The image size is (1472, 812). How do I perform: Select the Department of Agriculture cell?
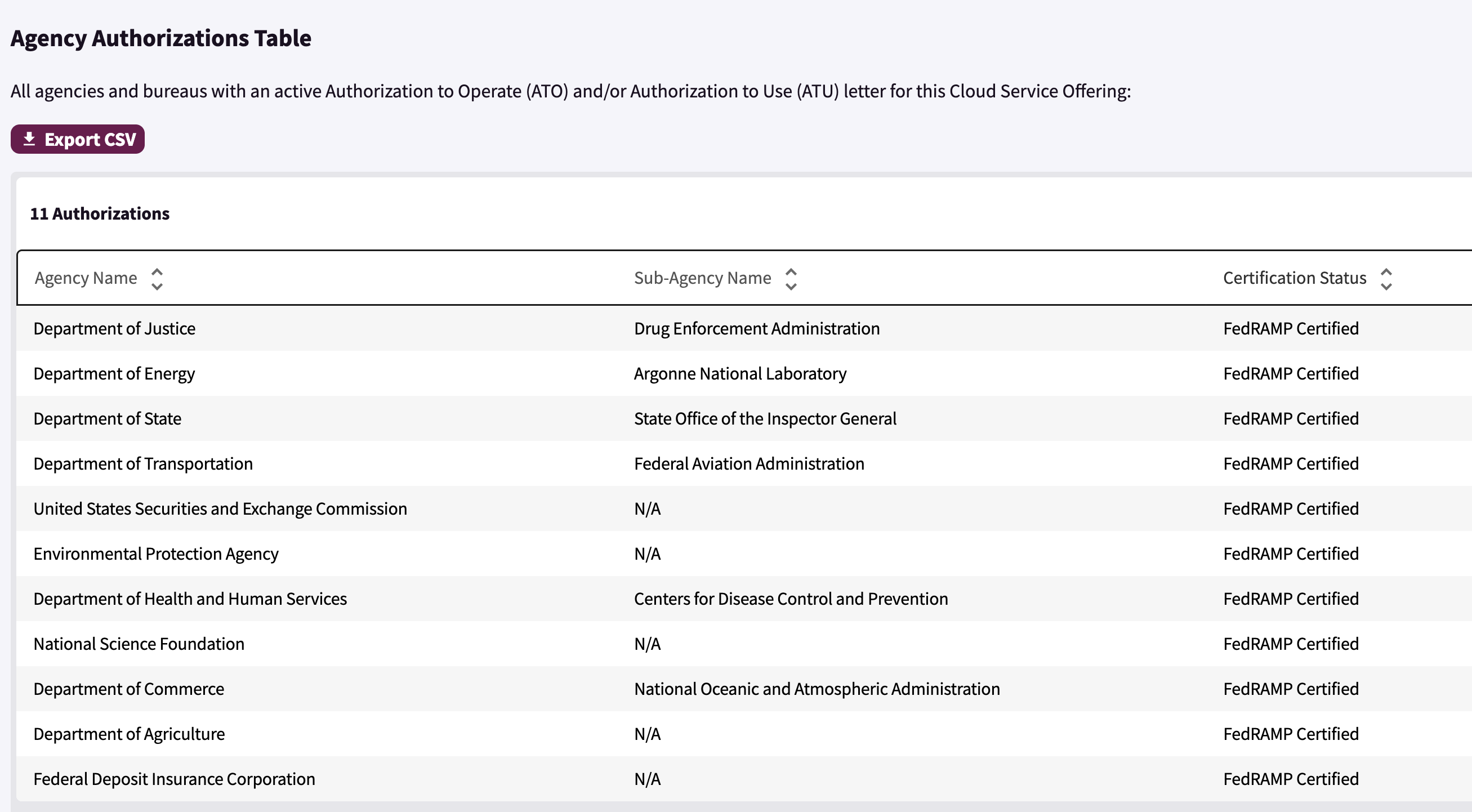point(129,734)
